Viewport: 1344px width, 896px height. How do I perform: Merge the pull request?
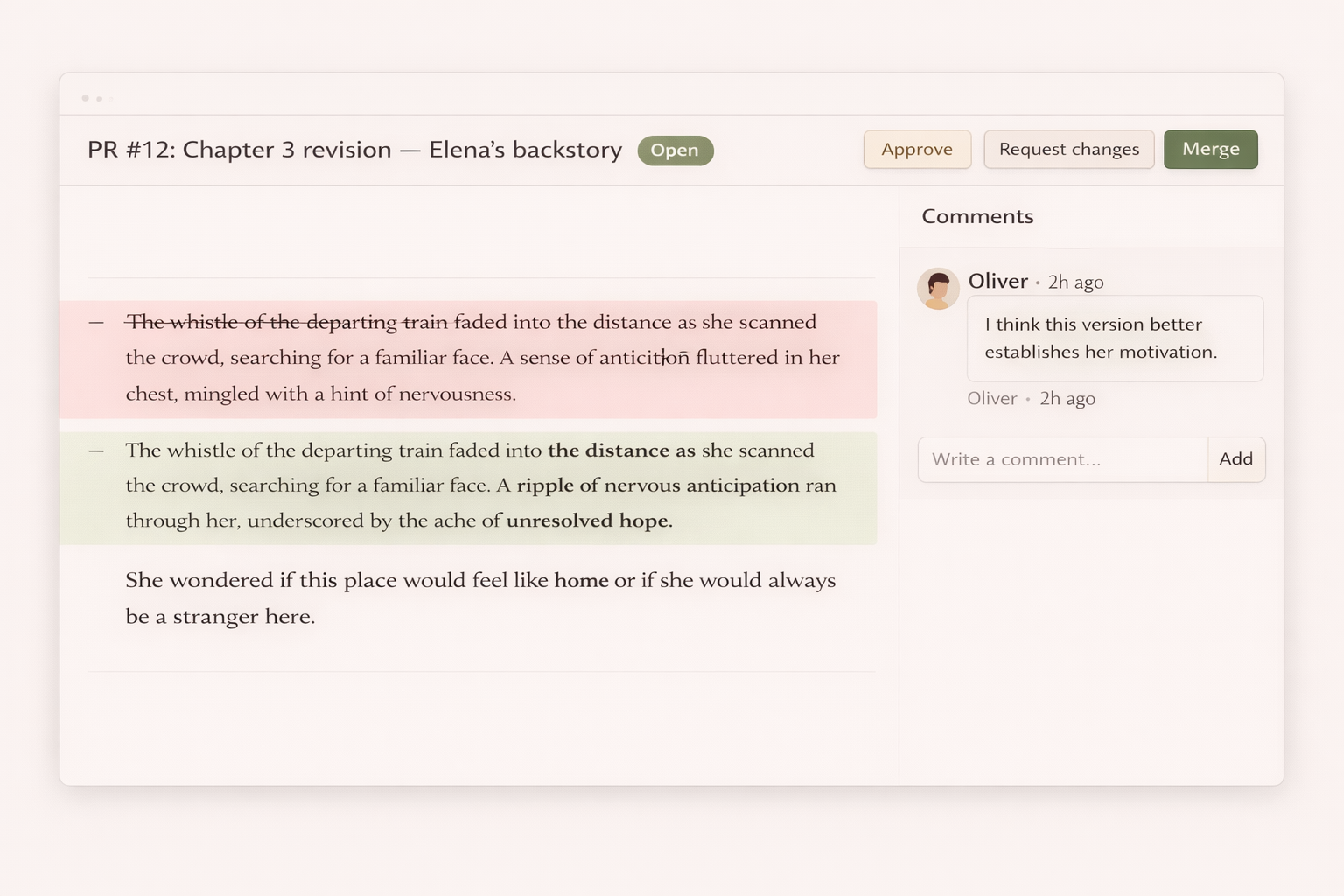tap(1210, 149)
